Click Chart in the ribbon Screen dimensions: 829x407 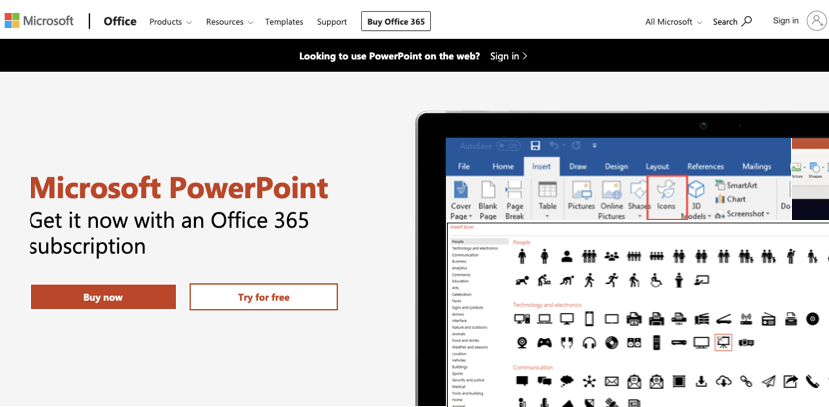pyautogui.click(x=730, y=199)
